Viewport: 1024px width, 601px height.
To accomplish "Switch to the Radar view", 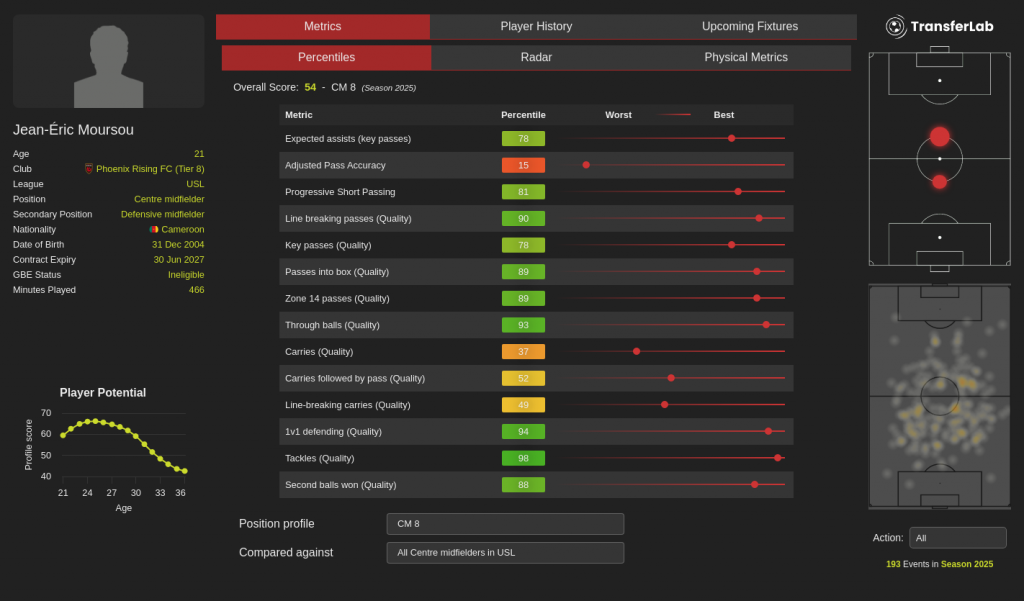I will click(536, 57).
